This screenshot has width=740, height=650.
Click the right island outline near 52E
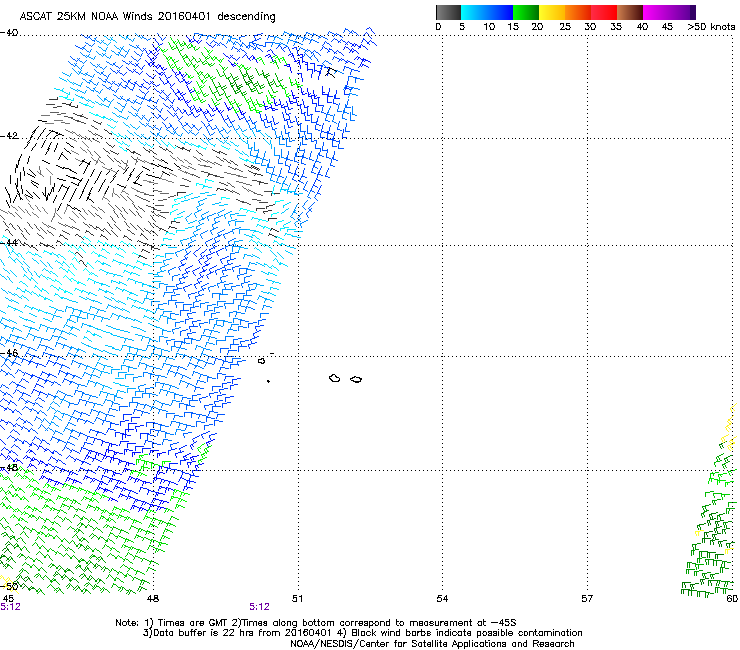click(x=356, y=379)
